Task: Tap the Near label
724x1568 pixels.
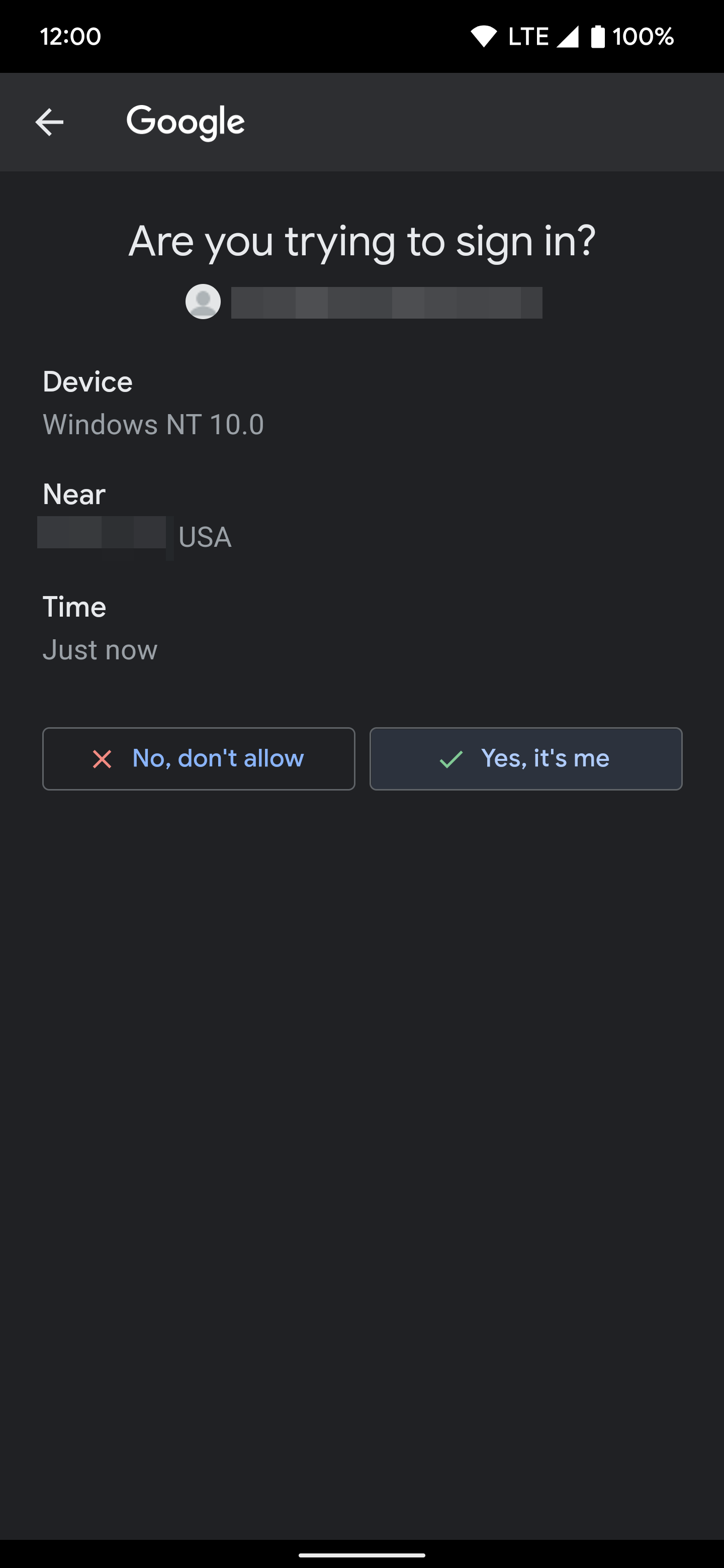Action: [x=74, y=494]
